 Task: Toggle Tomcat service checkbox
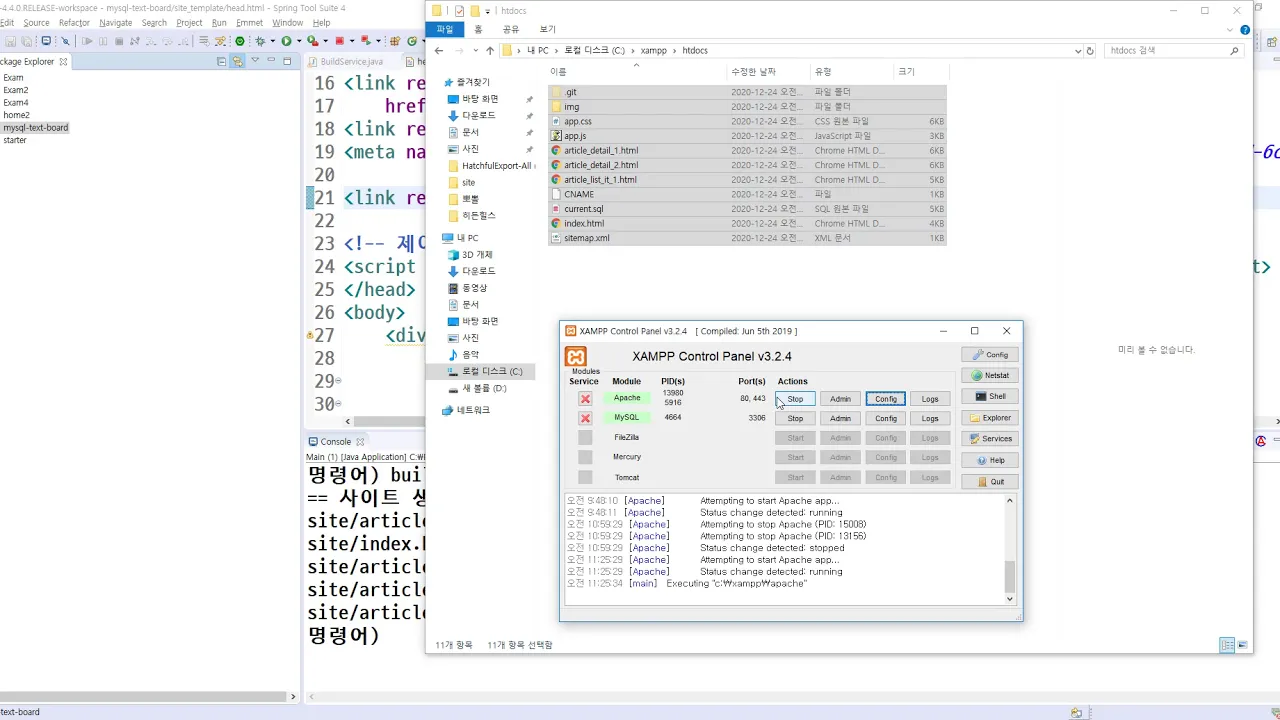click(x=585, y=477)
